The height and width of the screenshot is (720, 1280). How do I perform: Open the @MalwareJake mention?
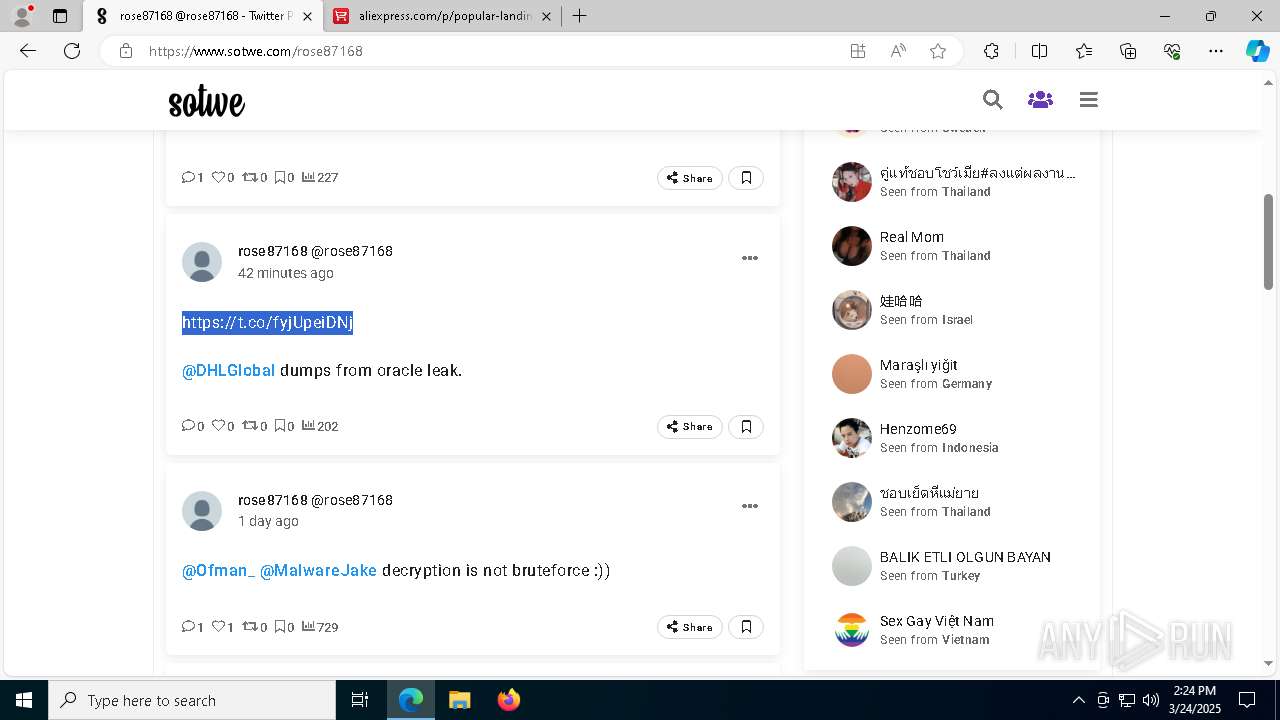pos(318,570)
